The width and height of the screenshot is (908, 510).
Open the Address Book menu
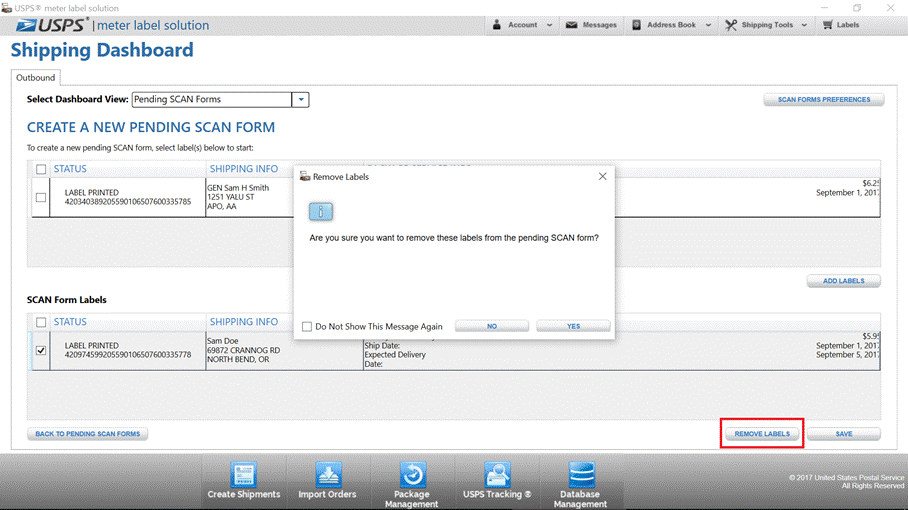[671, 25]
